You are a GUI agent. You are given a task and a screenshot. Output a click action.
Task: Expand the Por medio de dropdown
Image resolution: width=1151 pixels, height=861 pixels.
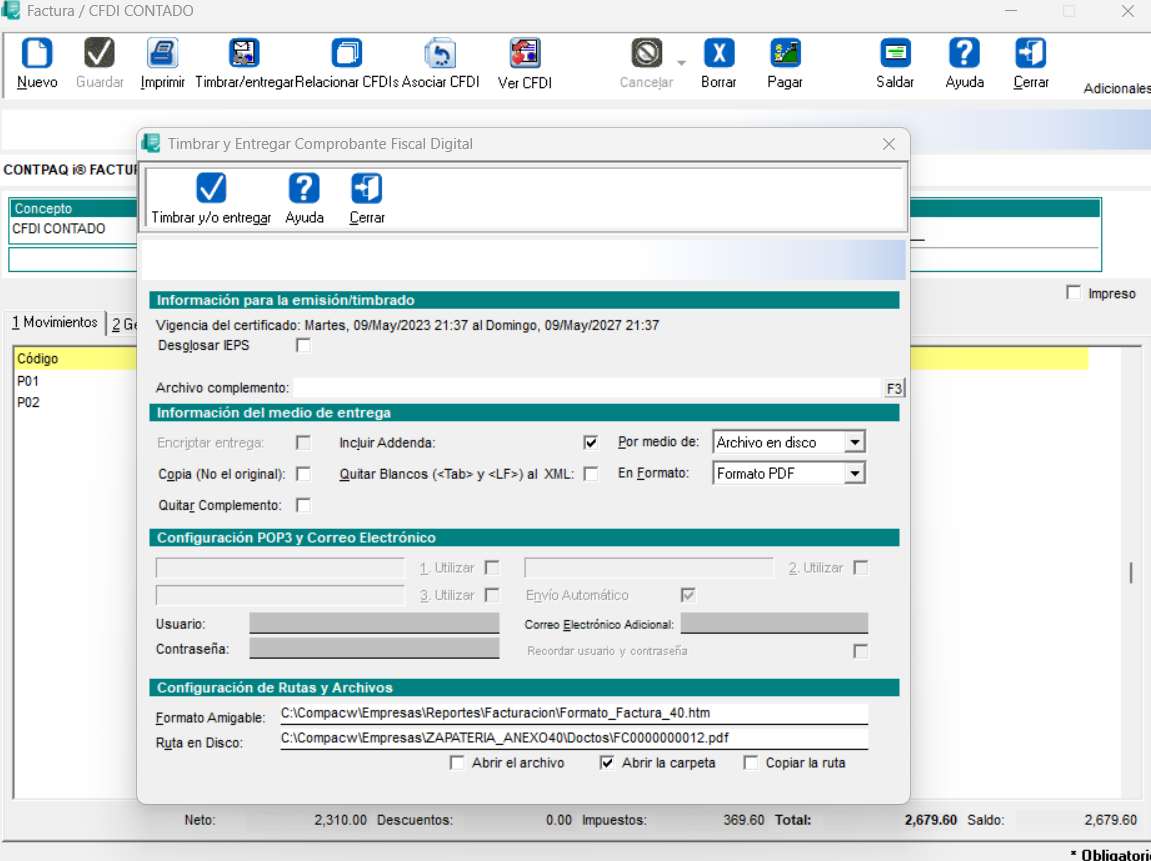pyautogui.click(x=853, y=442)
